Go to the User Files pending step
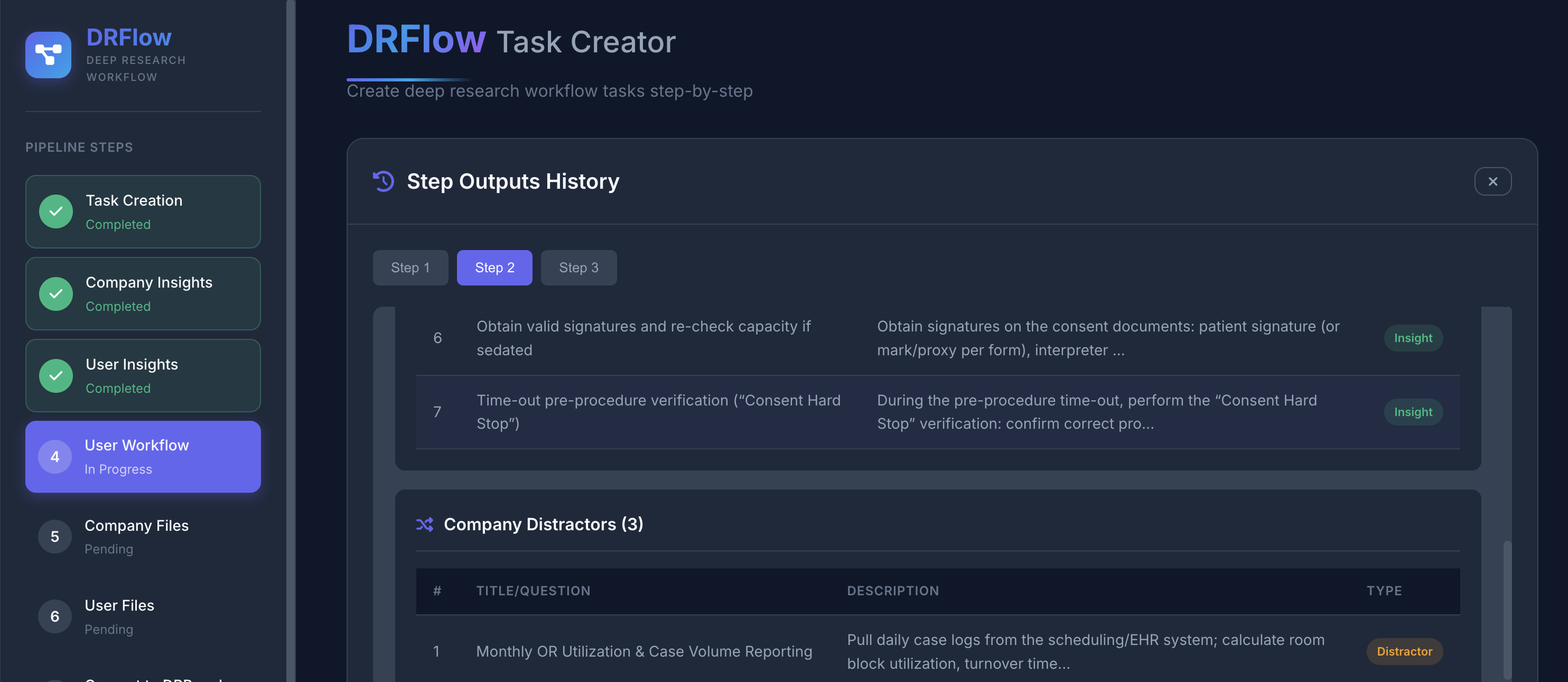 point(143,616)
